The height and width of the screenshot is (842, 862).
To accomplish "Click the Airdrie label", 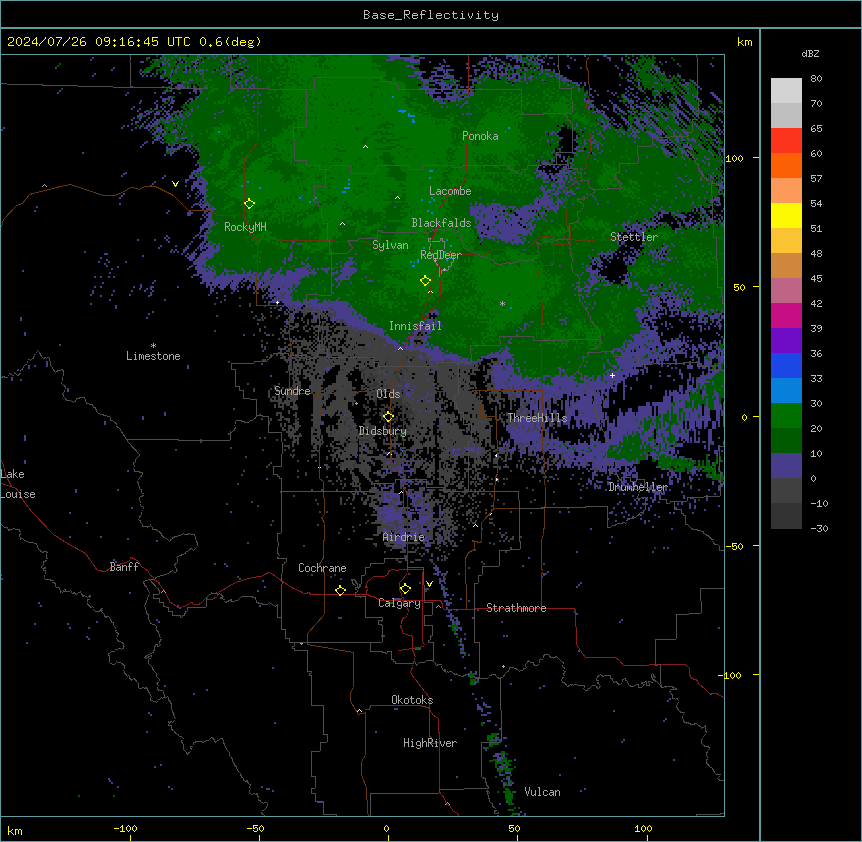I will click(404, 537).
